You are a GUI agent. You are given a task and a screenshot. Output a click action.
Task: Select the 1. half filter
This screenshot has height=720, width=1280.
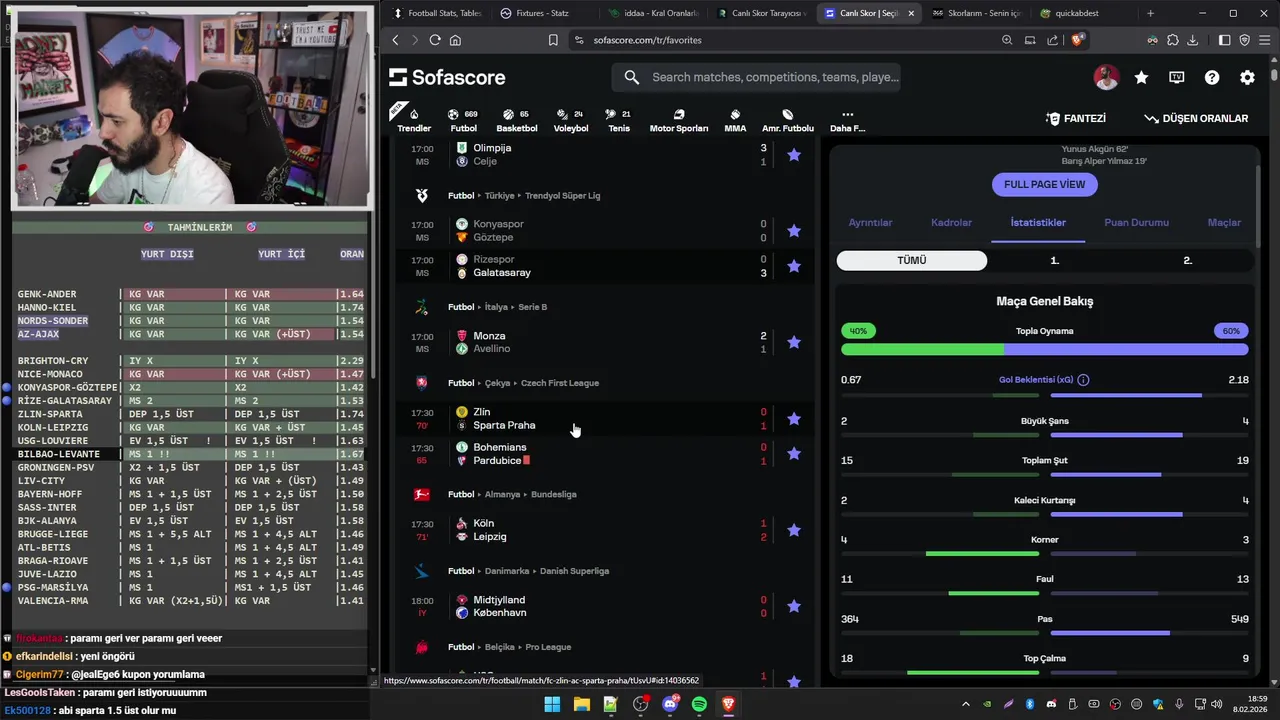click(x=1054, y=260)
